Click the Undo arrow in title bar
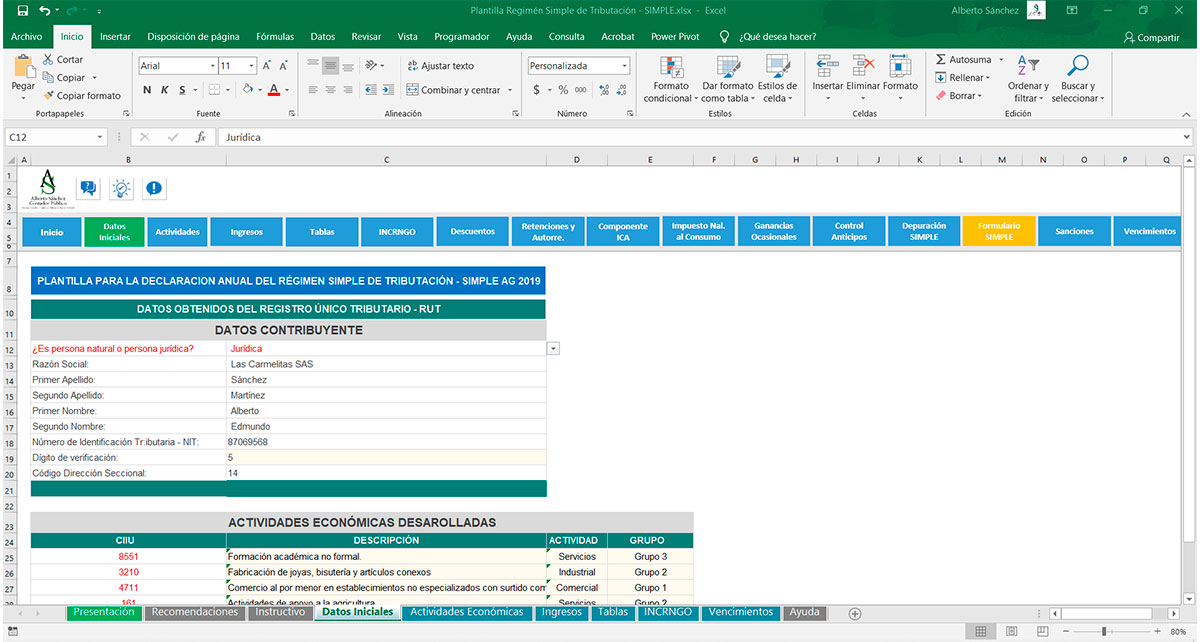The height and width of the screenshot is (642, 1200). (45, 10)
